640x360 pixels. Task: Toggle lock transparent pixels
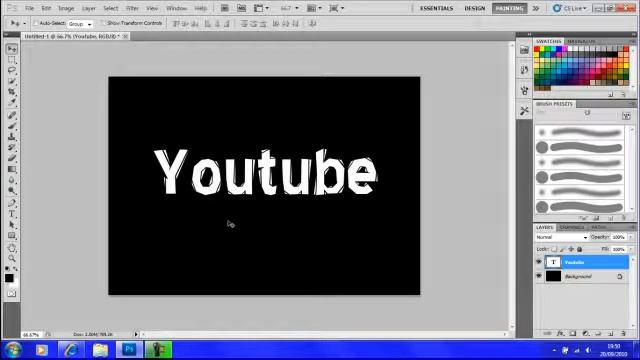[554, 249]
